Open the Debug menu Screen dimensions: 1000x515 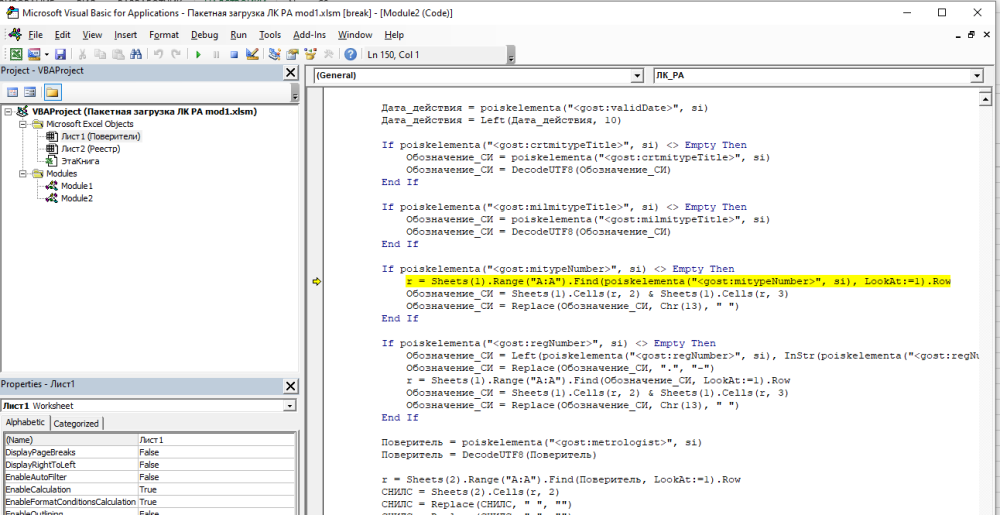204,34
